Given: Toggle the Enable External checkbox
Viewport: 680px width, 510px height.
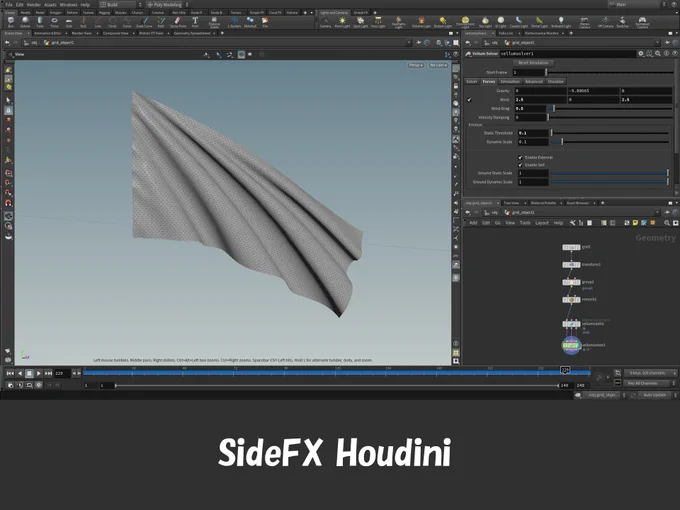Looking at the screenshot, I should click(x=520, y=157).
